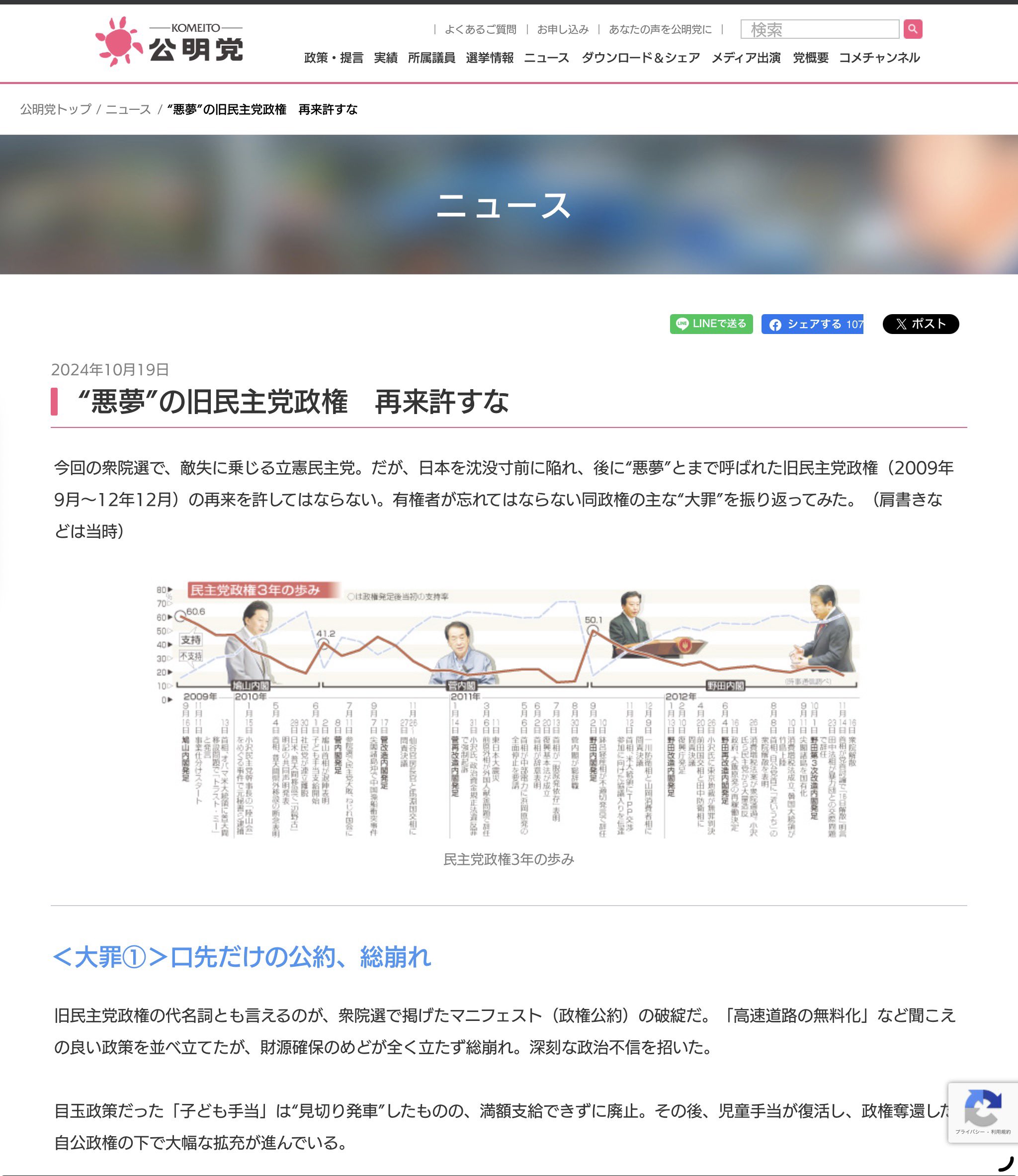Share article via LINEで送る button
This screenshot has width=1018, height=1176.
coord(711,324)
